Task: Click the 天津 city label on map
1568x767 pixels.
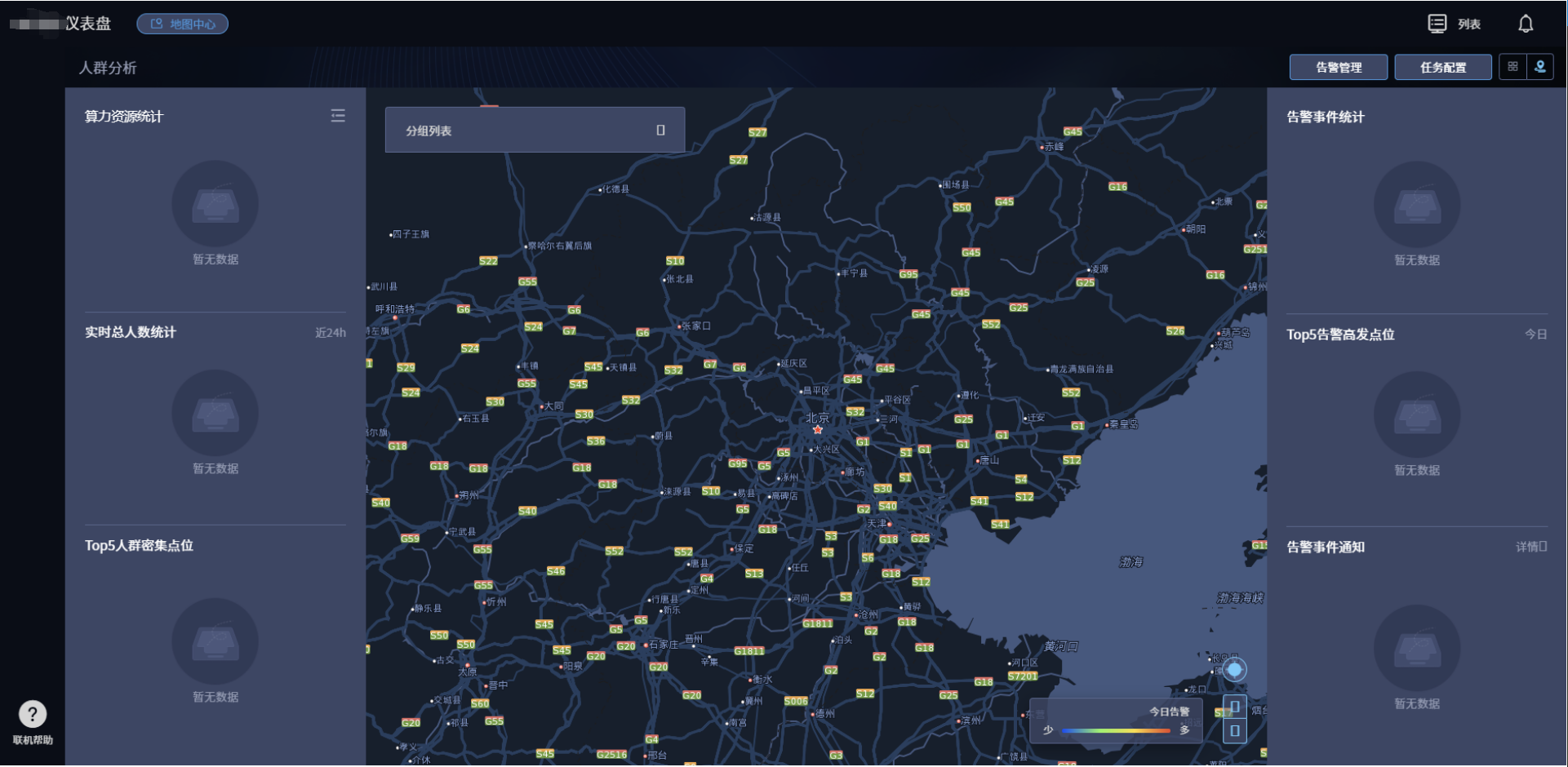Action: click(x=877, y=523)
